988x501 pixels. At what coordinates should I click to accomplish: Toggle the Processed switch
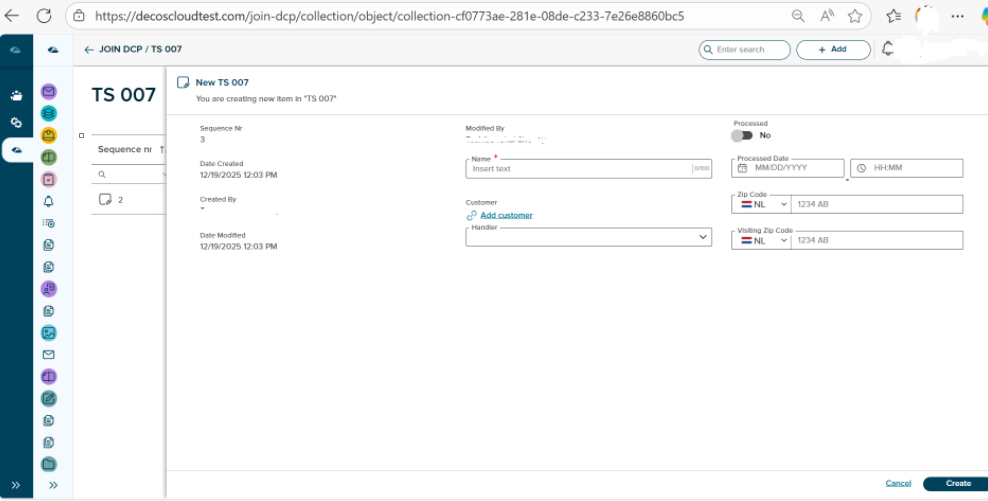[x=742, y=135]
